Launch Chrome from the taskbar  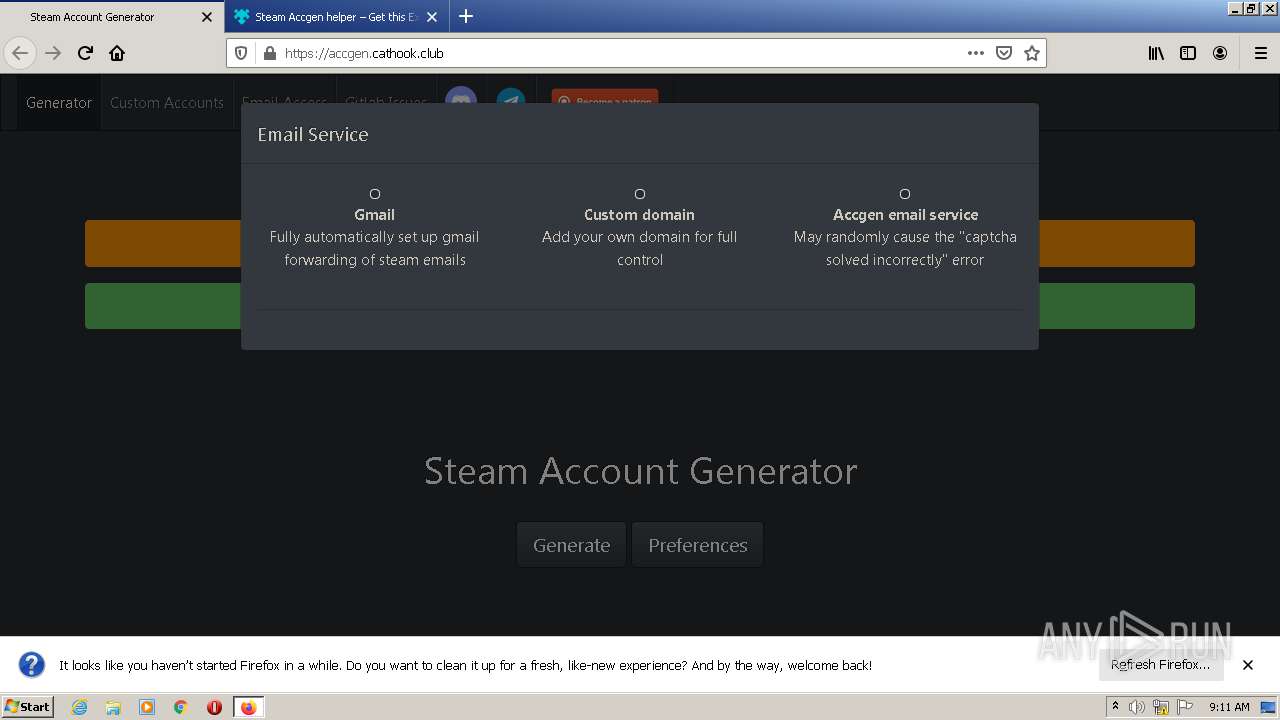point(181,707)
